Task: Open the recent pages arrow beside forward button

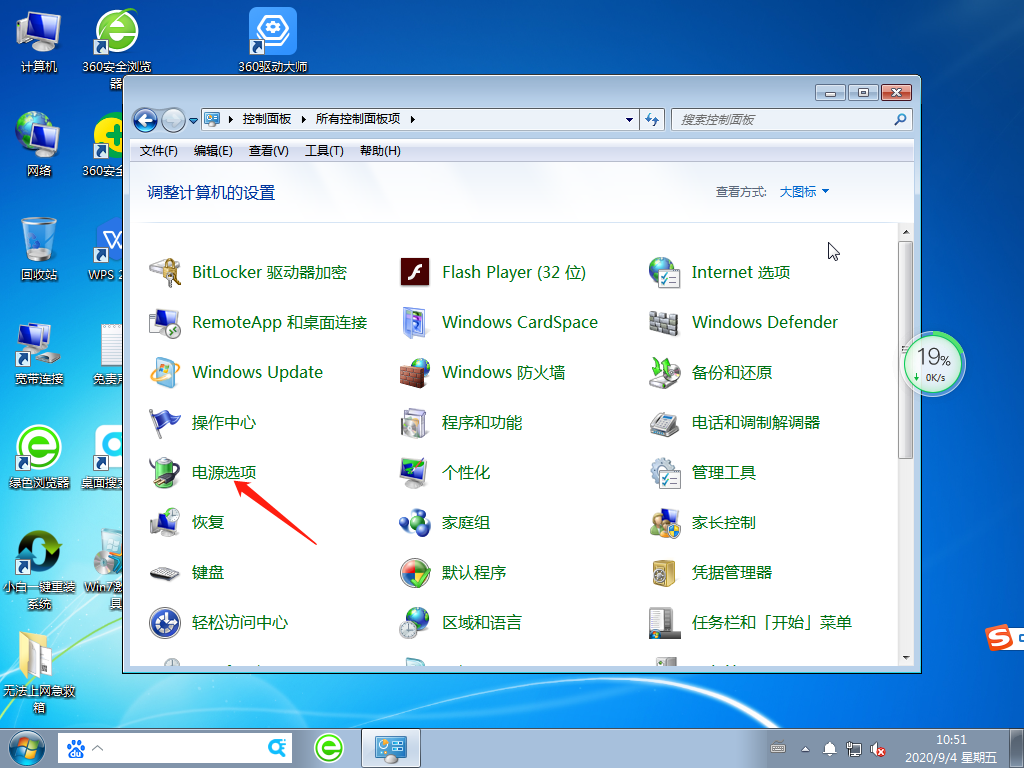Action: click(x=193, y=121)
